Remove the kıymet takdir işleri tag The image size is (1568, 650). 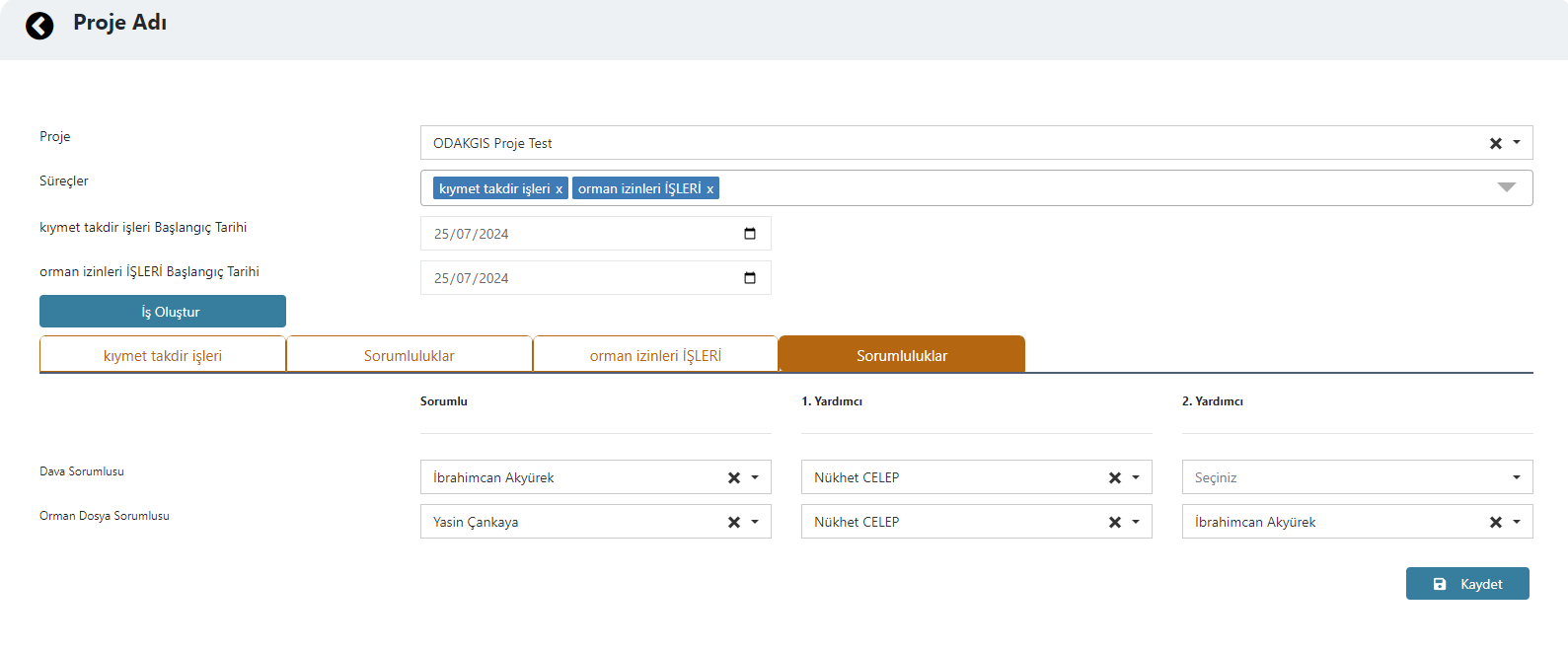click(x=559, y=189)
